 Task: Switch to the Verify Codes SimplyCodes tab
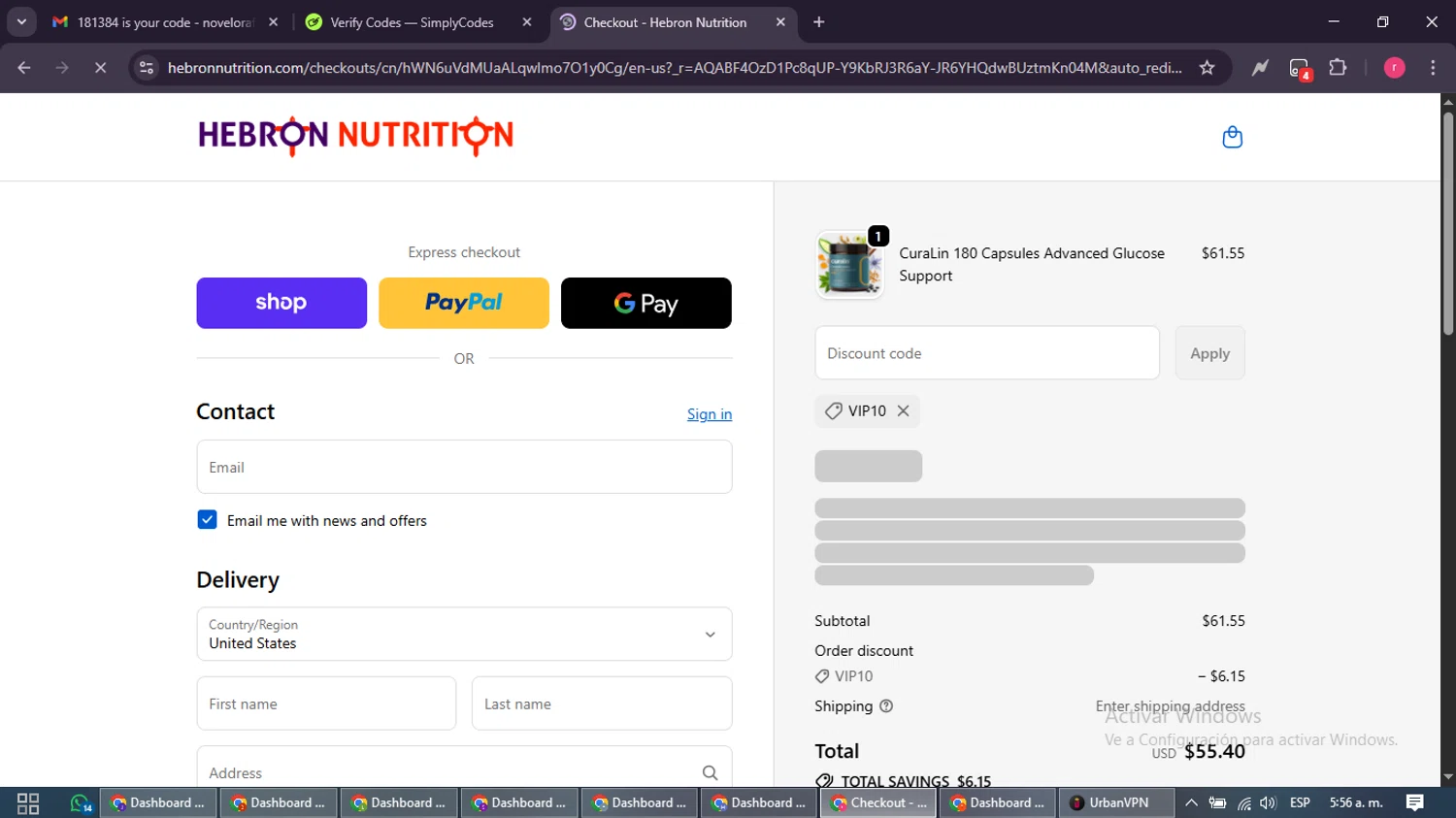coord(417,22)
